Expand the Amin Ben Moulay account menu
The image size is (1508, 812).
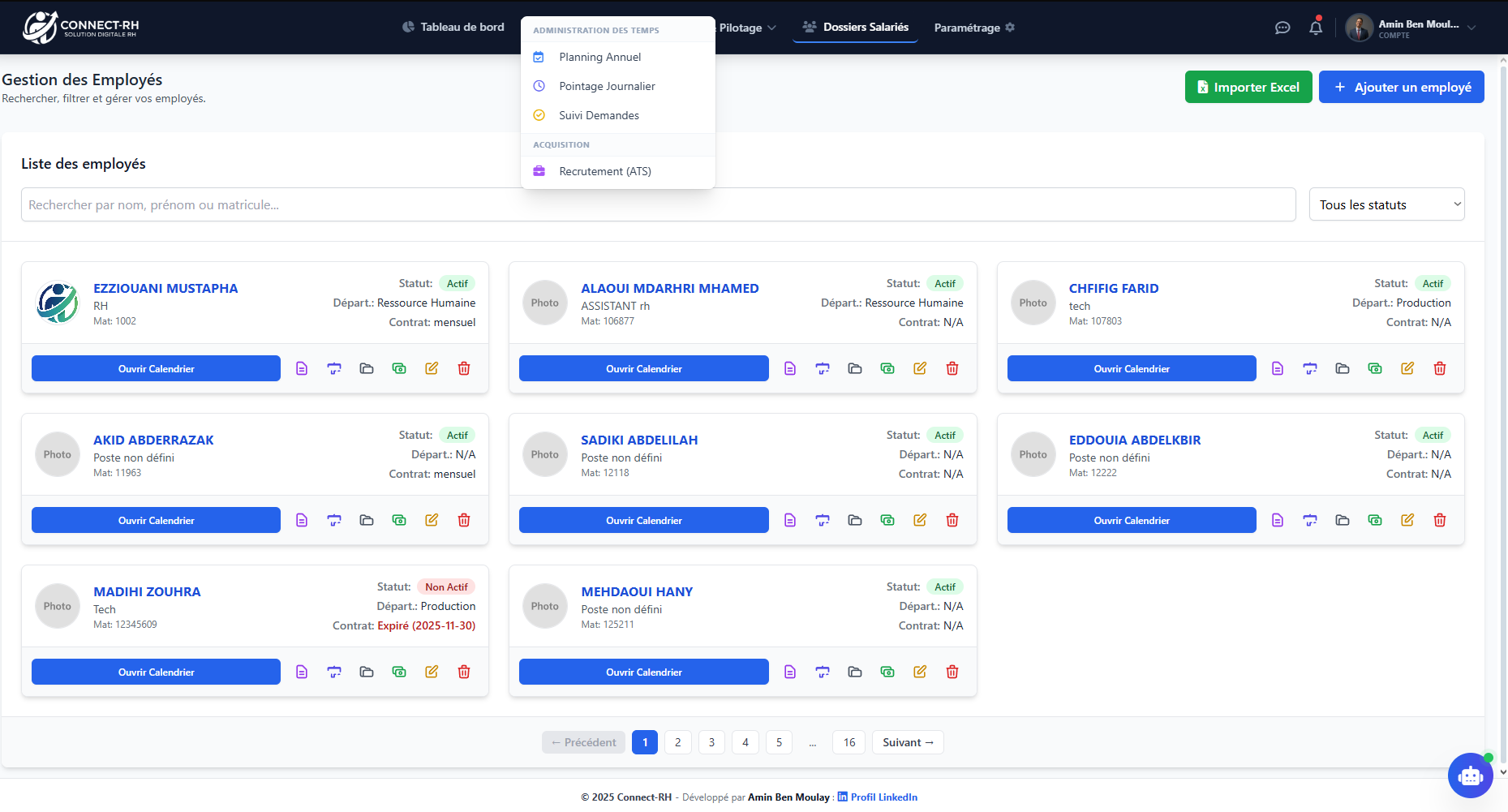[x=1411, y=28]
